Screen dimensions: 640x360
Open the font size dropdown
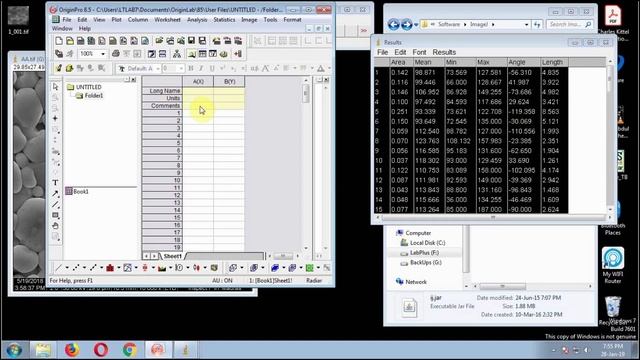pyautogui.click(x=181, y=69)
